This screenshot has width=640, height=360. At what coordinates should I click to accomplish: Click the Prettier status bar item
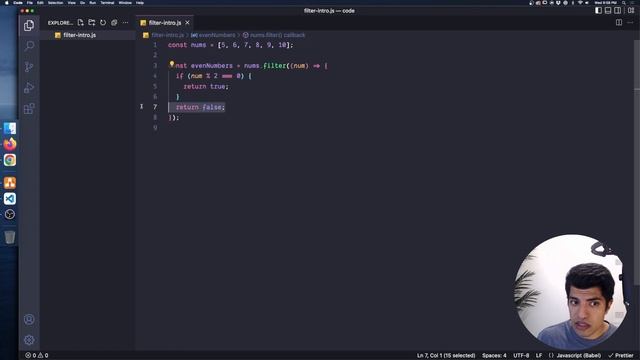tap(620, 355)
